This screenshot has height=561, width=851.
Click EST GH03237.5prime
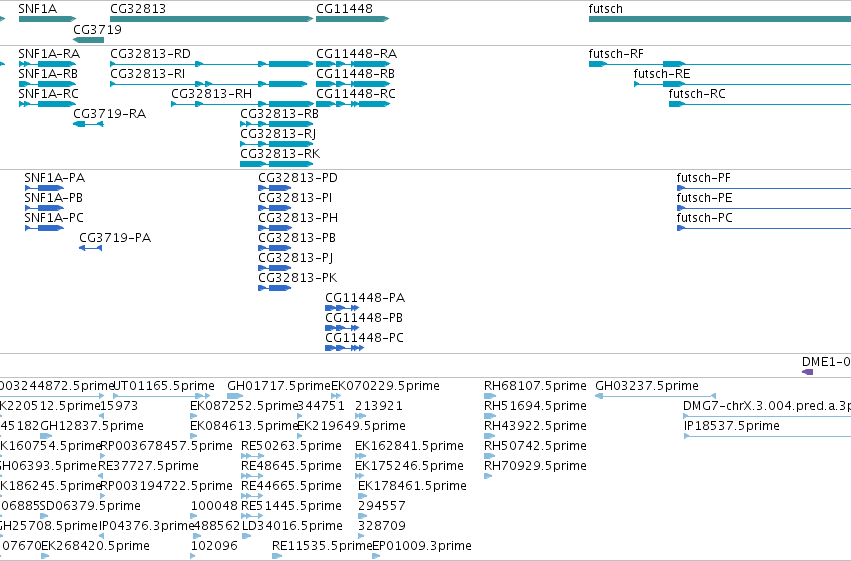656,396
